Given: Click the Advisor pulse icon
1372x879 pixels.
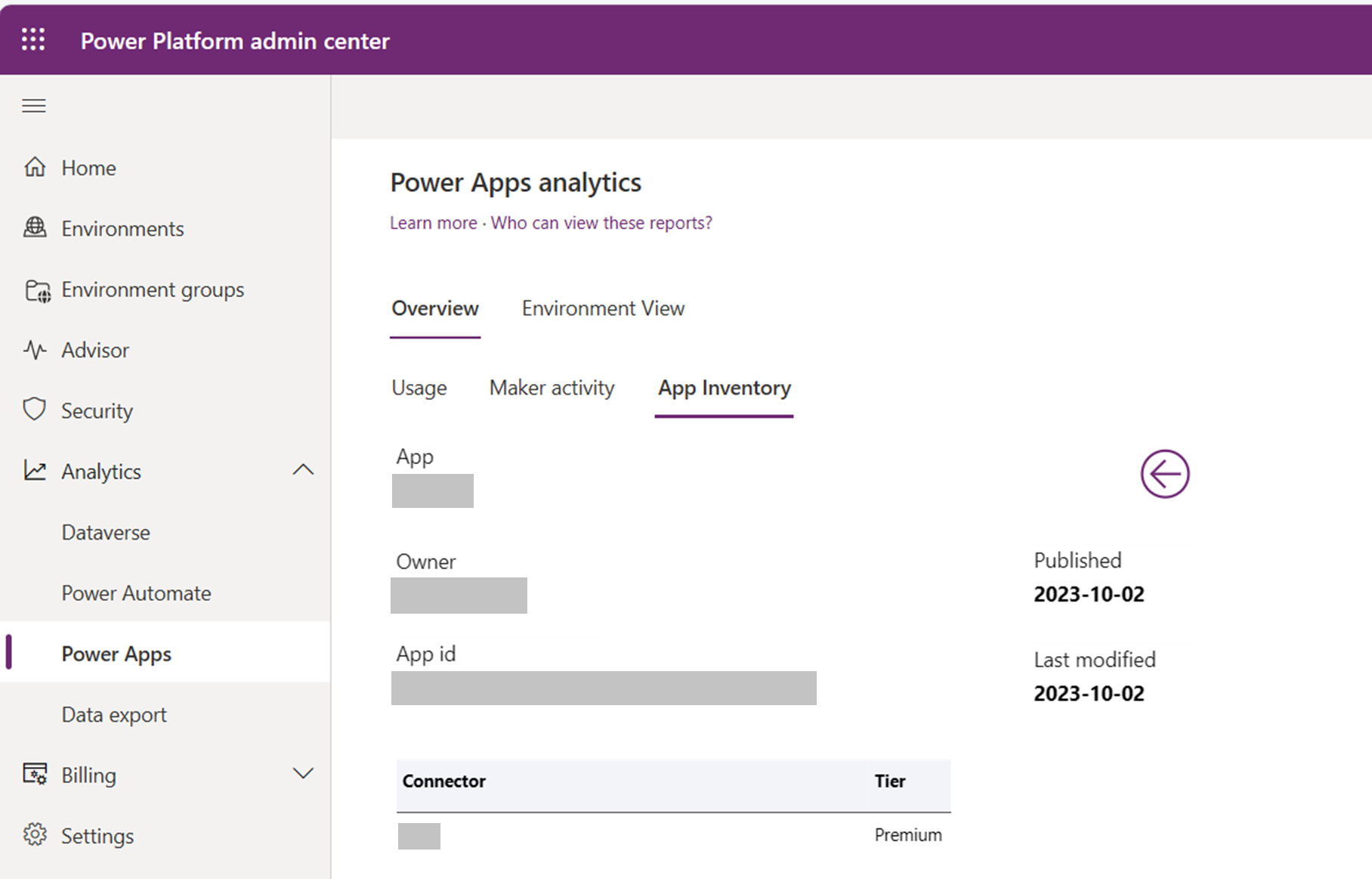Looking at the screenshot, I should (x=35, y=350).
